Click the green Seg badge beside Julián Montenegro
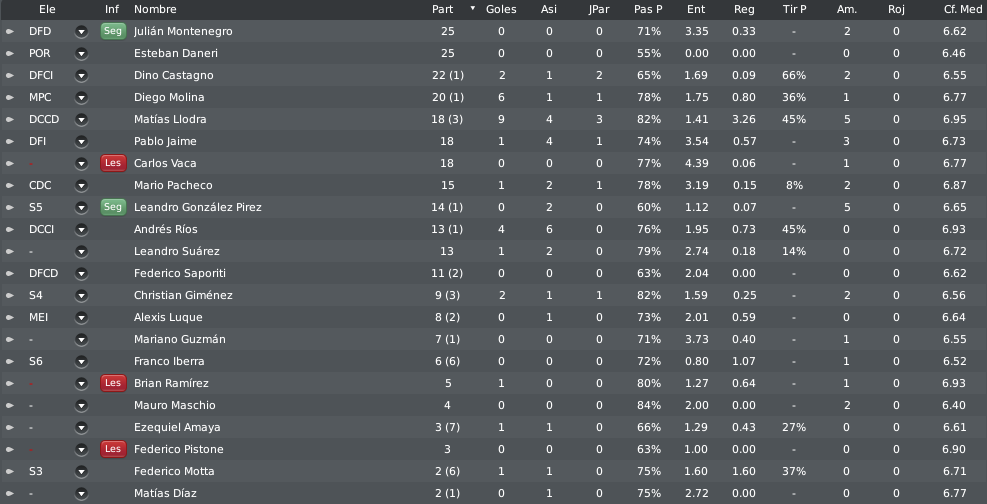This screenshot has height=504, width=987. click(113, 31)
